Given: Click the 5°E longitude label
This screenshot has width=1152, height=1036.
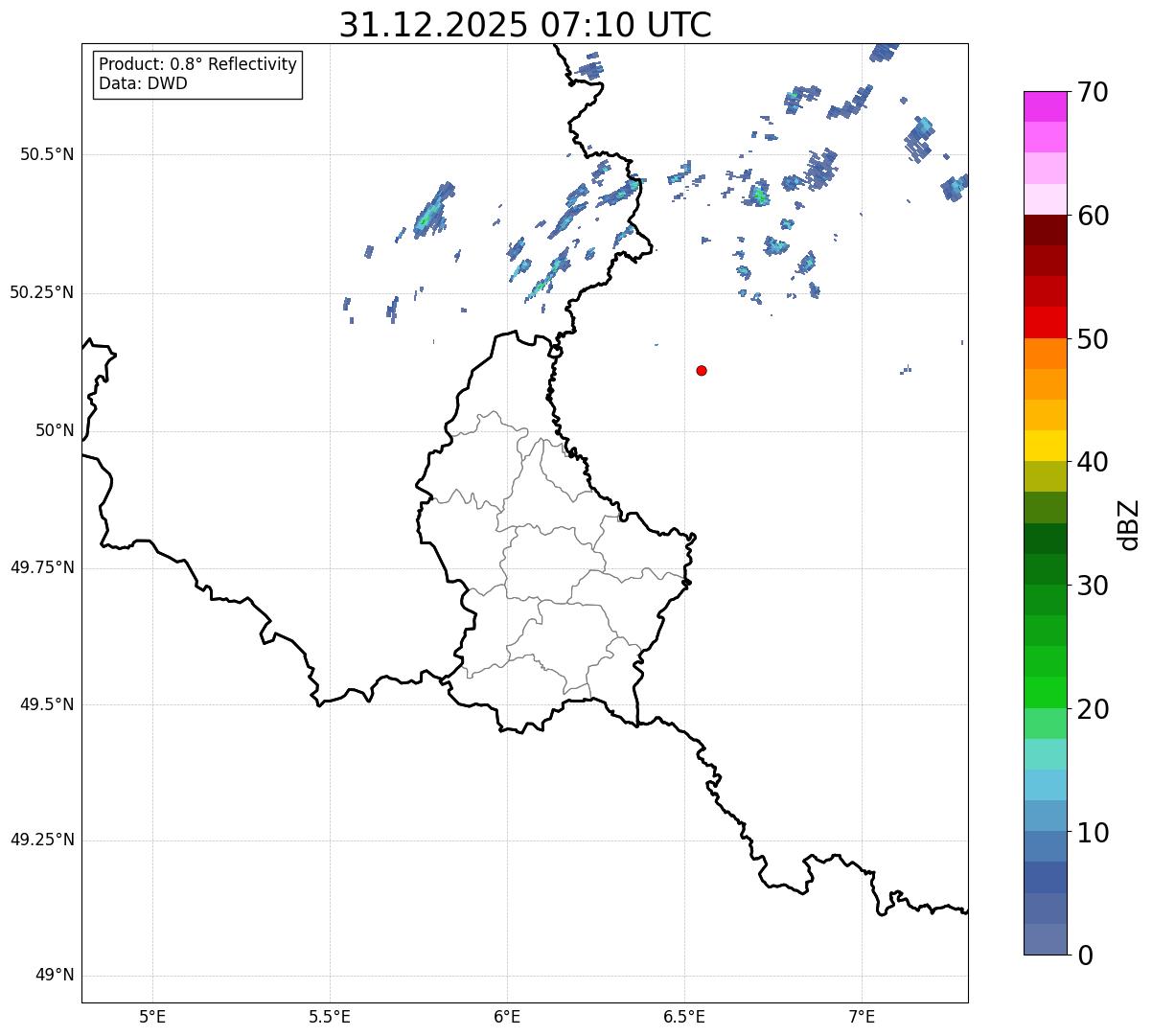Looking at the screenshot, I should click(152, 1016).
